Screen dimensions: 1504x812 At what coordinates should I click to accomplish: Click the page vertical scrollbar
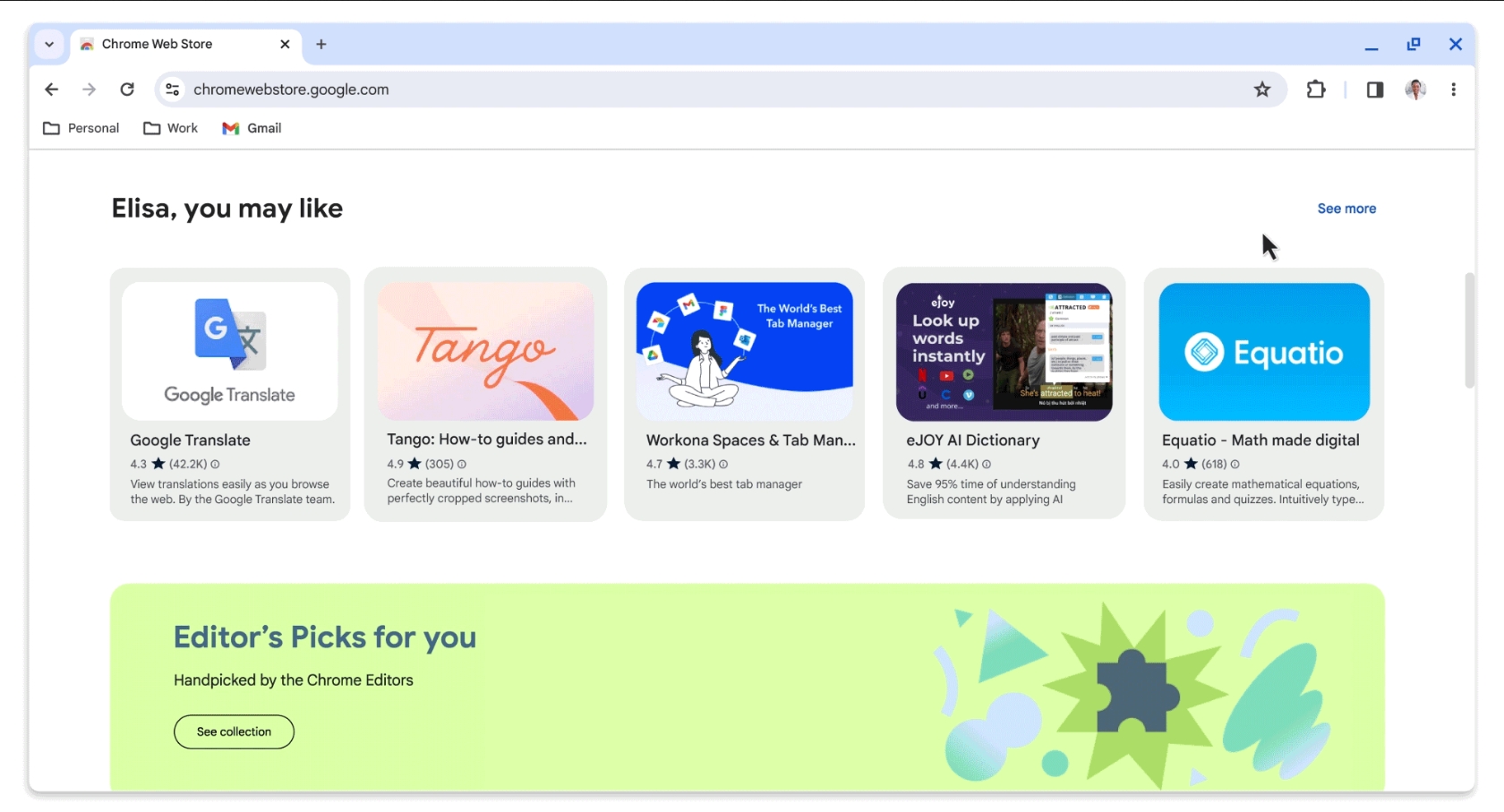click(x=1469, y=329)
